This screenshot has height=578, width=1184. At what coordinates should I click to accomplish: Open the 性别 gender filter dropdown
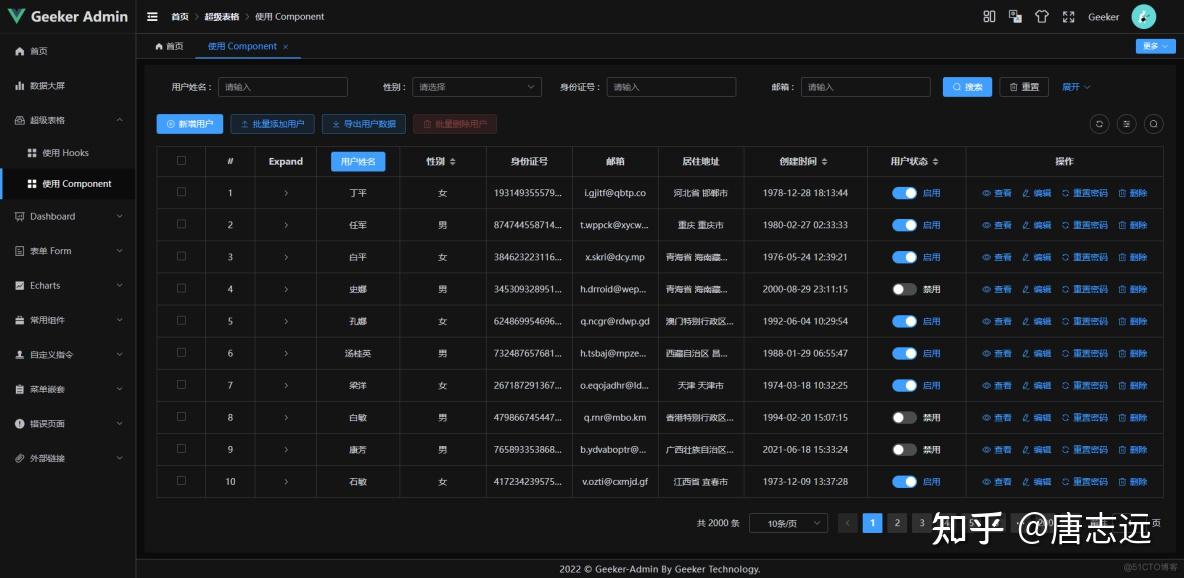pos(477,86)
